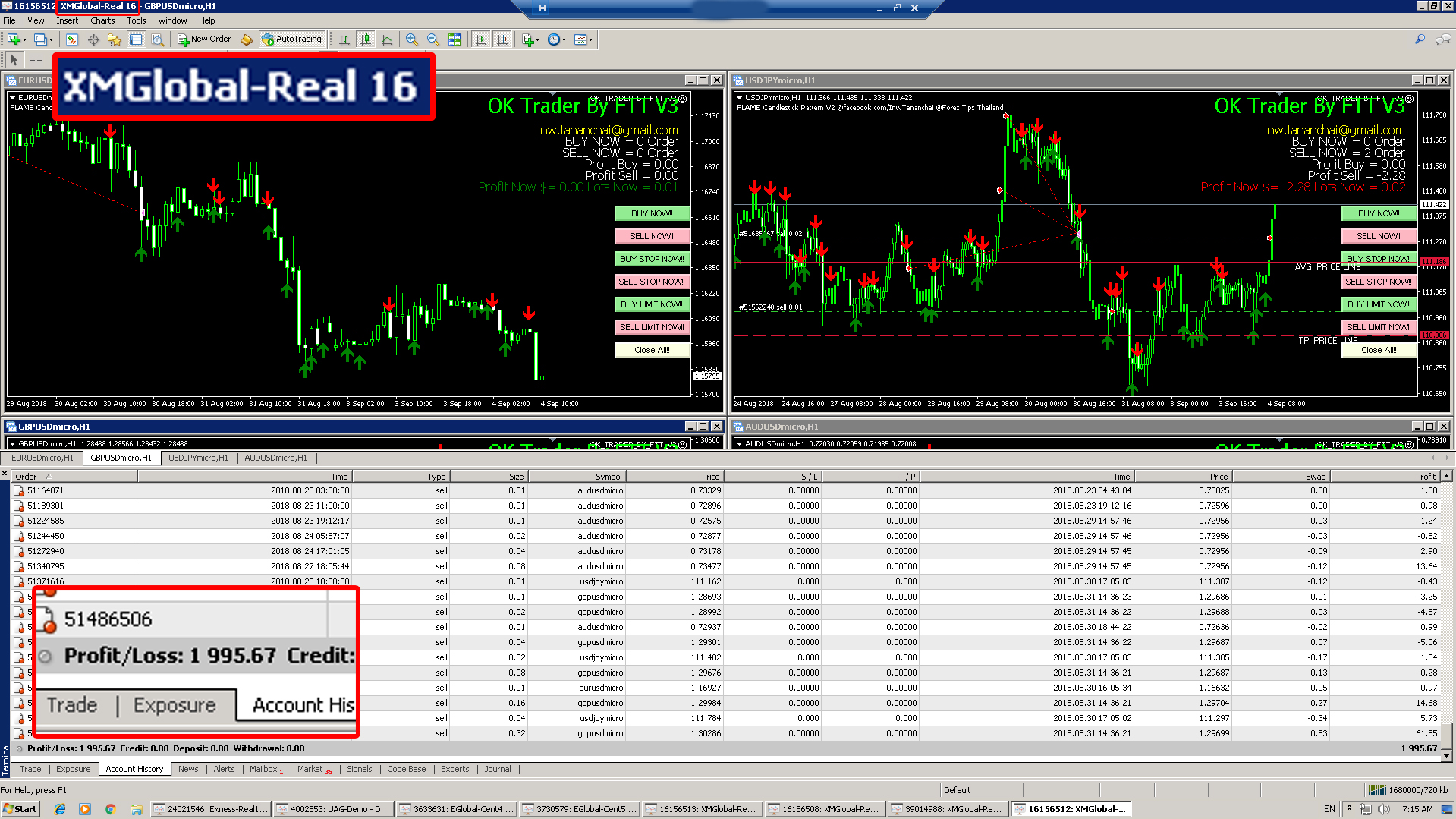Viewport: 1456px width, 819px height.
Task: Switch to the EURUSDmicro,H1 chart tab
Action: [42, 458]
